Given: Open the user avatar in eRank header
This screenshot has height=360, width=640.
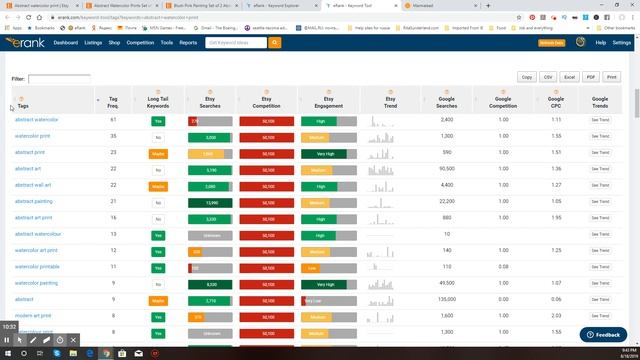Looking at the screenshot, I should click(580, 42).
